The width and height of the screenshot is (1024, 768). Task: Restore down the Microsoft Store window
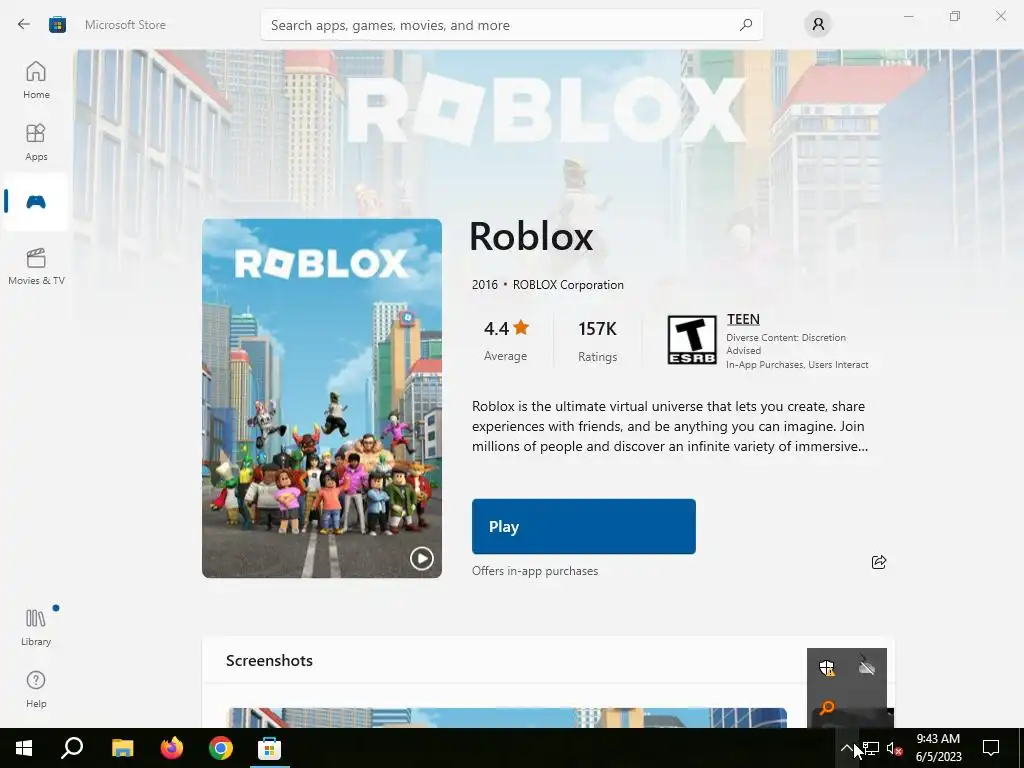pos(955,16)
